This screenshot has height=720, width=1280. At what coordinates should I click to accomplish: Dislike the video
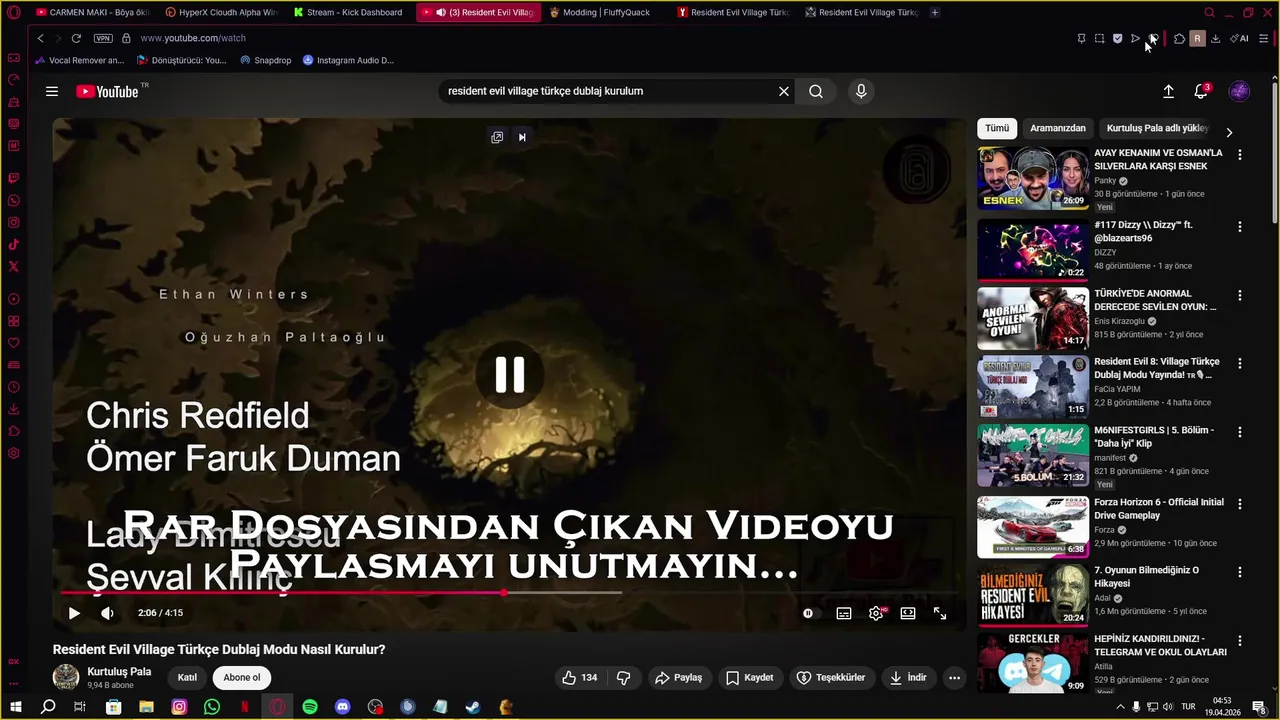(x=624, y=677)
